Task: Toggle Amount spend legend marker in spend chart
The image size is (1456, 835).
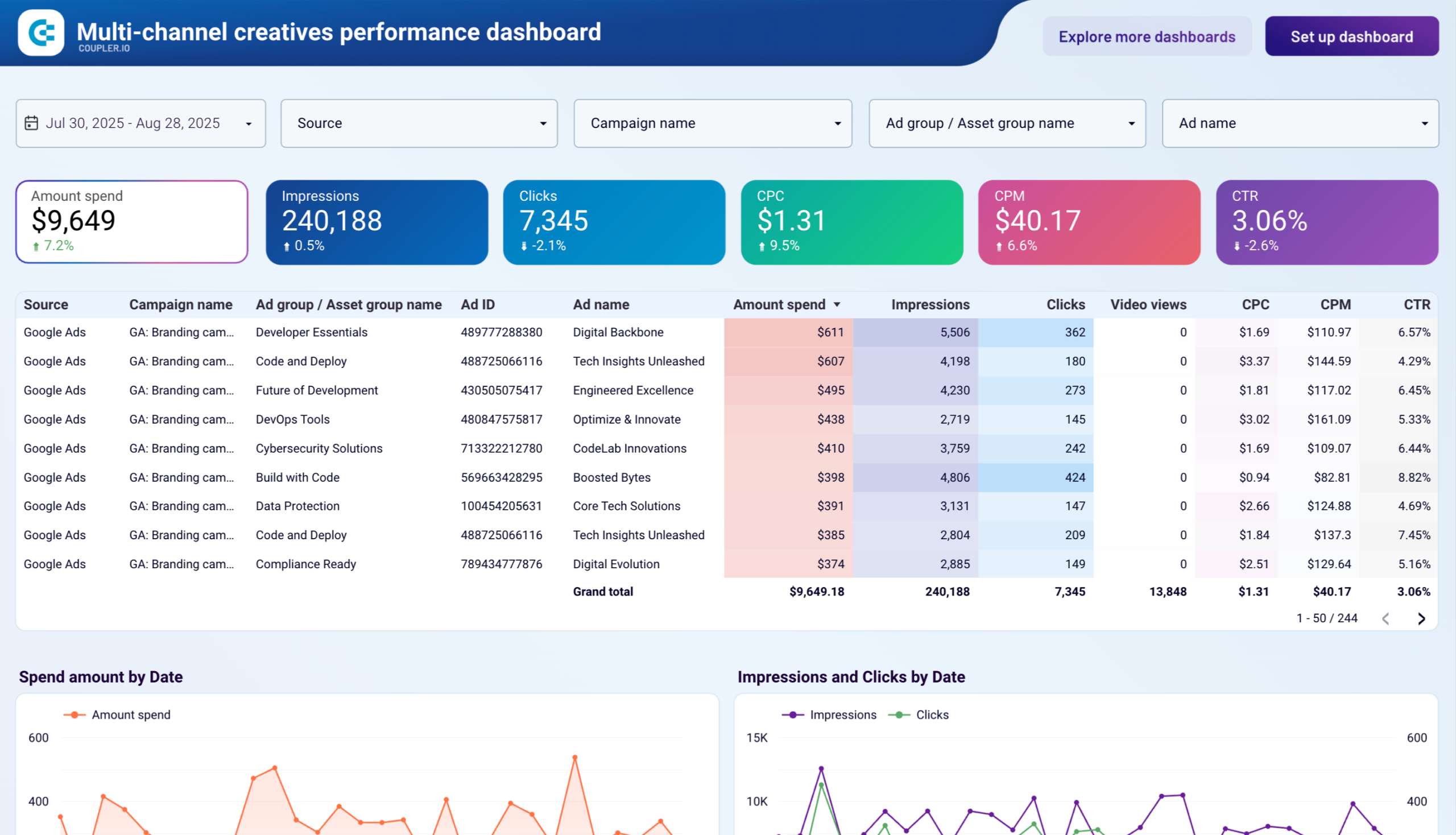Action: point(75,714)
